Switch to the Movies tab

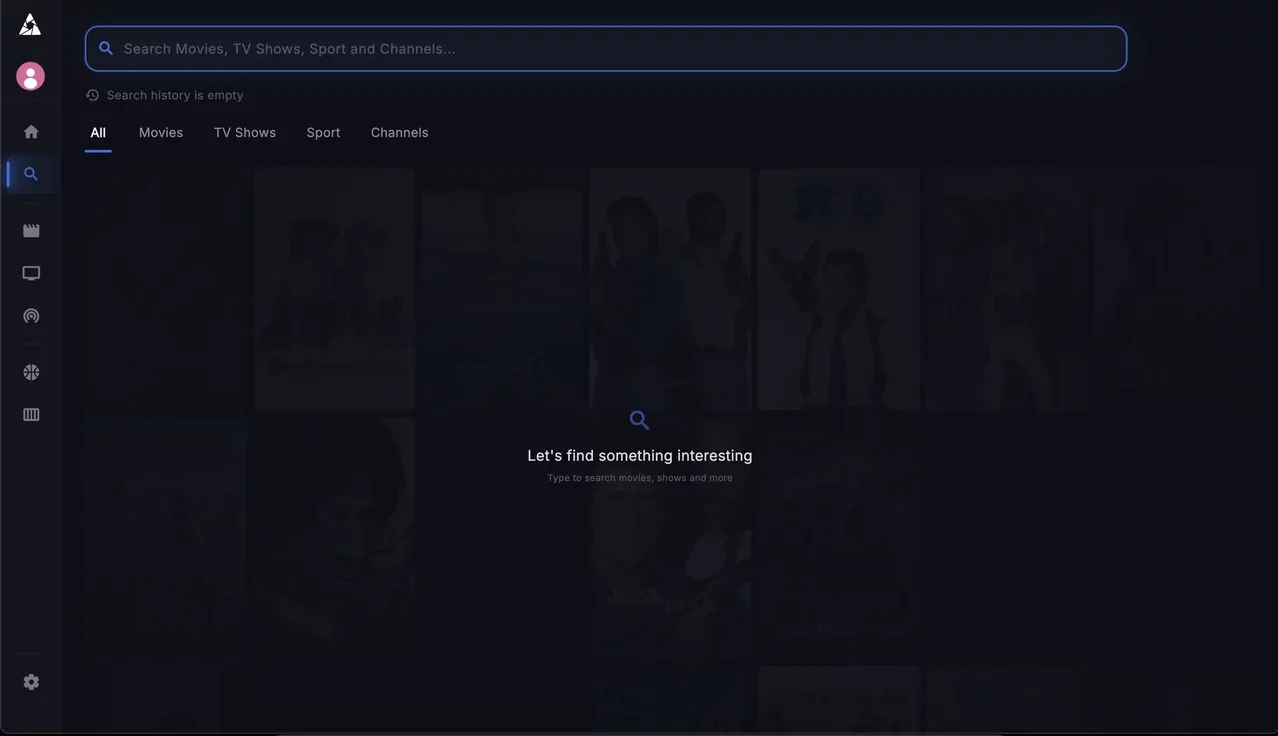(x=161, y=133)
